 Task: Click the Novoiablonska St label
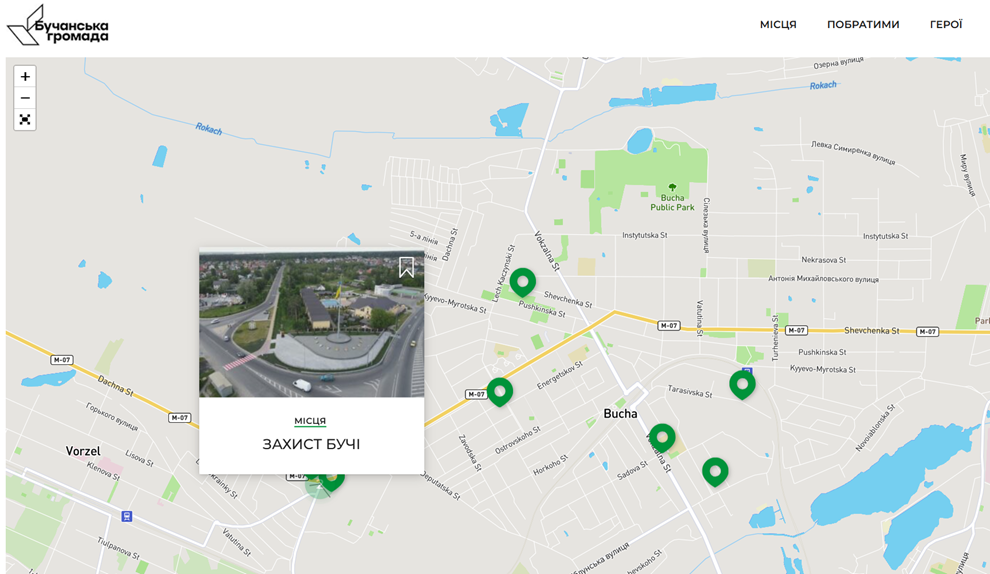pyautogui.click(x=876, y=428)
